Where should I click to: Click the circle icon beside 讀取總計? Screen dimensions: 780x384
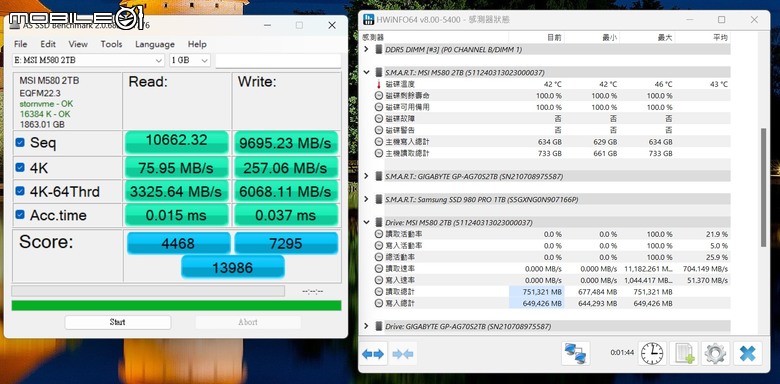[x=379, y=291]
